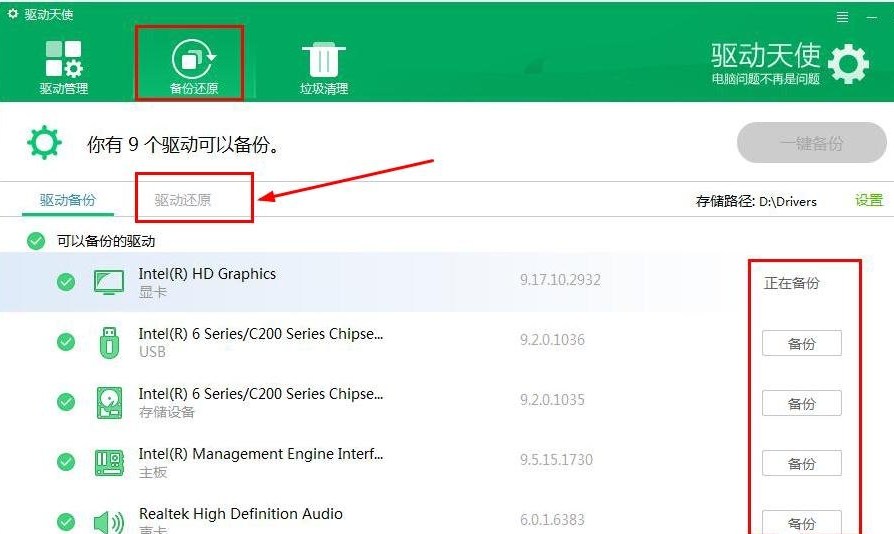Uncheck the USB chipset driver checkbox
Screen dimensions: 894x534
pyautogui.click(x=66, y=341)
